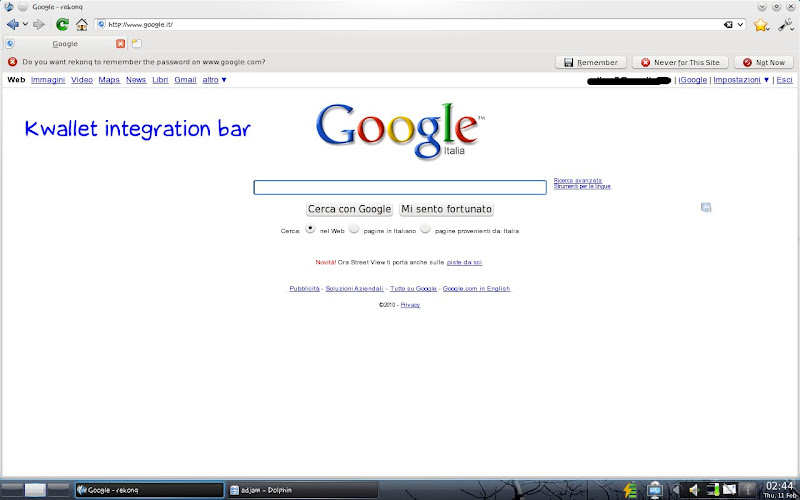Open Google.com in English link
Viewport: 800px width, 500px height.
[x=477, y=289]
